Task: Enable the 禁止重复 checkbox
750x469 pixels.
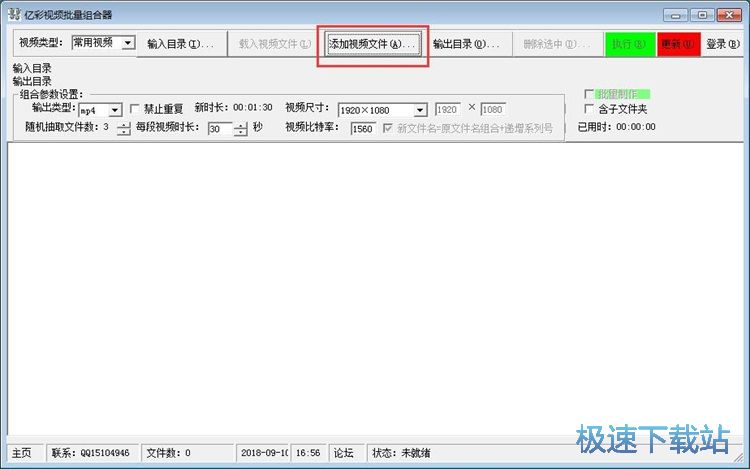Action: click(x=135, y=109)
